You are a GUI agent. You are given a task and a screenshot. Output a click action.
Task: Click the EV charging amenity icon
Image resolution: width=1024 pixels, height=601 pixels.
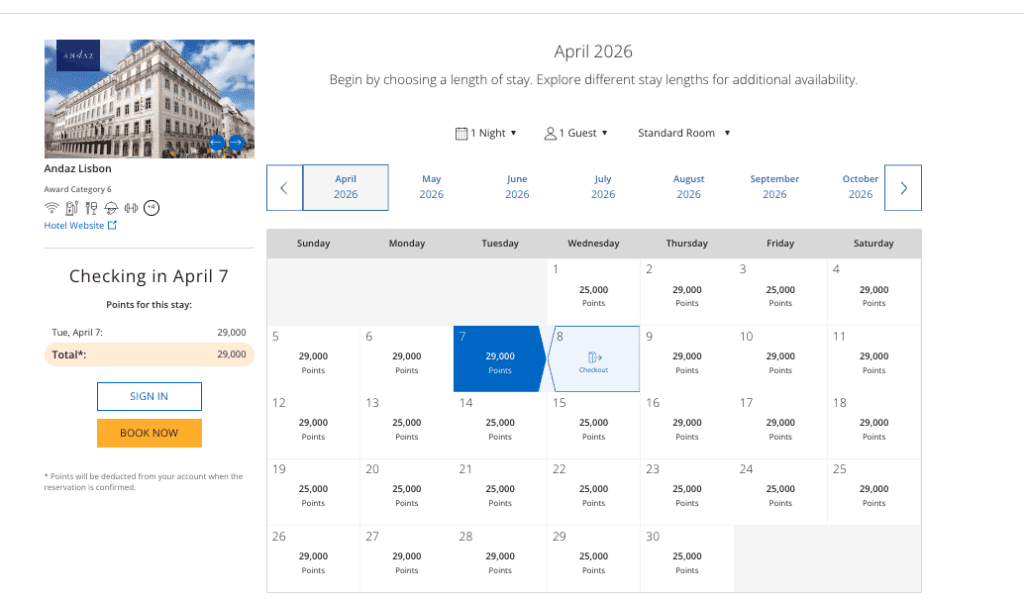[x=71, y=208]
